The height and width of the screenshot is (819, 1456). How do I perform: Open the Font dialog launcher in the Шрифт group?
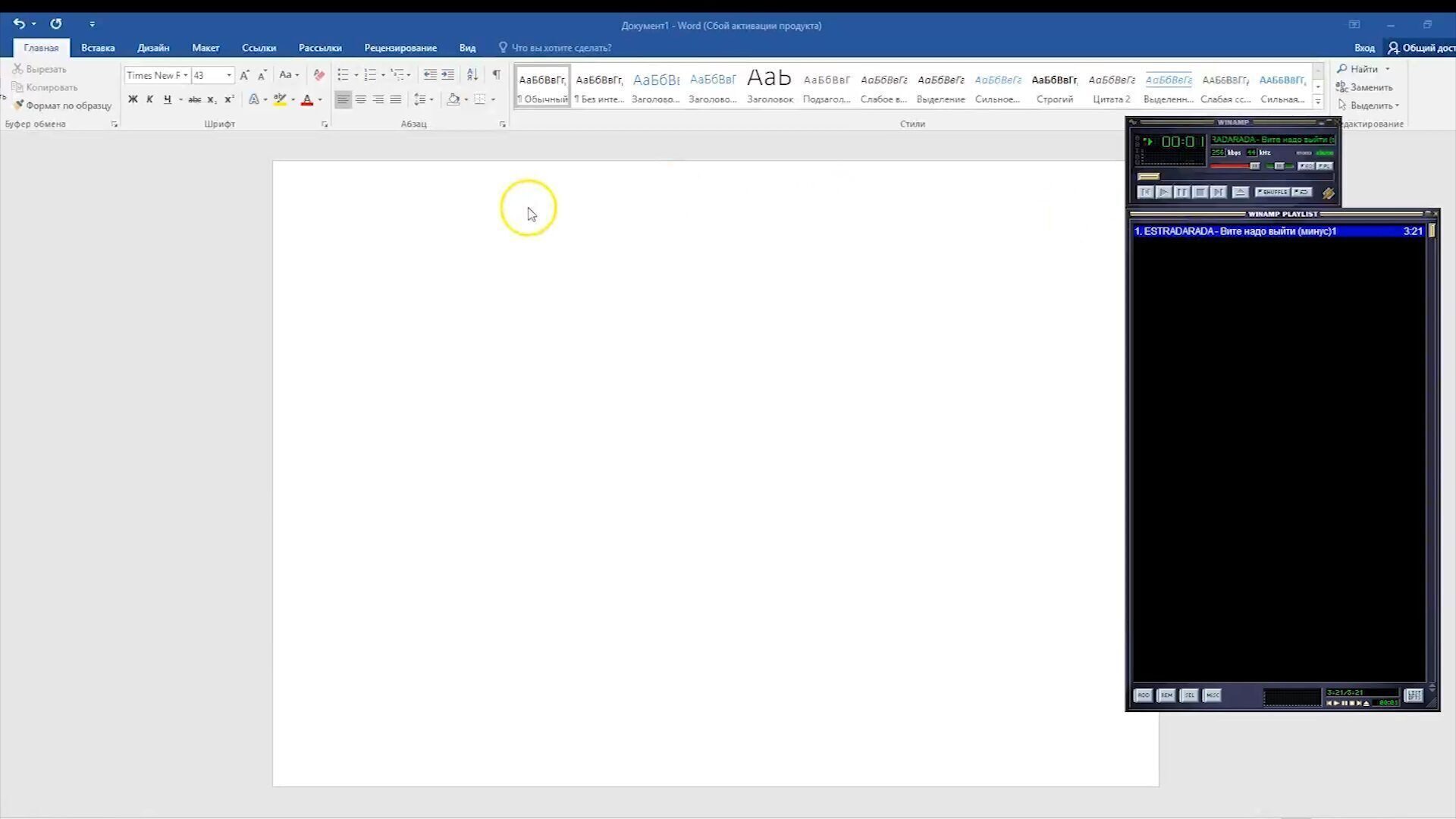click(x=325, y=124)
